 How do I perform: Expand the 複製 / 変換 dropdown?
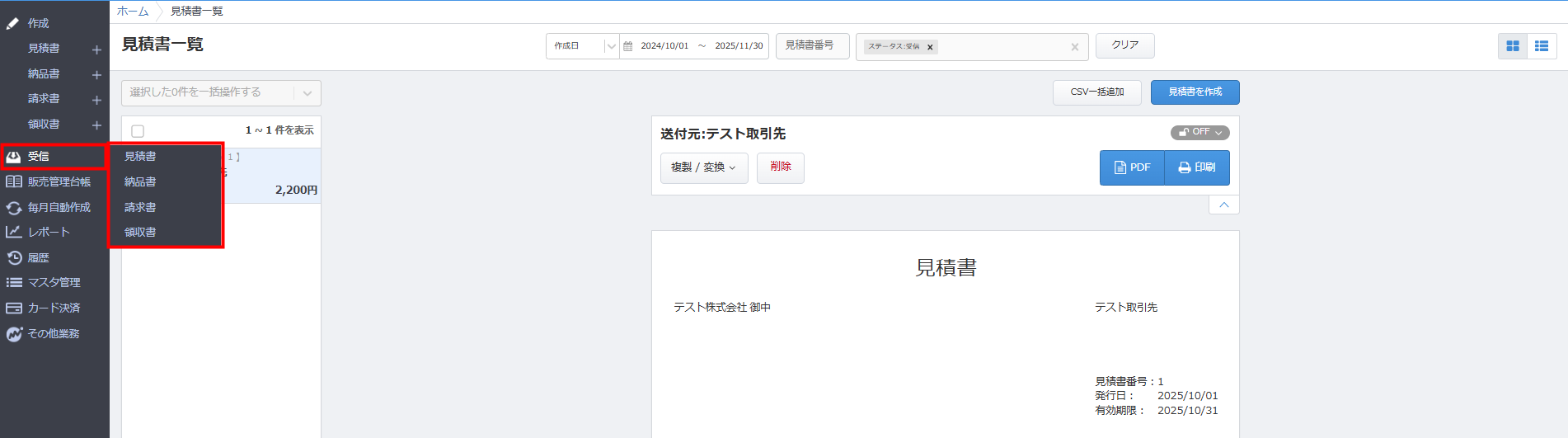tap(703, 167)
